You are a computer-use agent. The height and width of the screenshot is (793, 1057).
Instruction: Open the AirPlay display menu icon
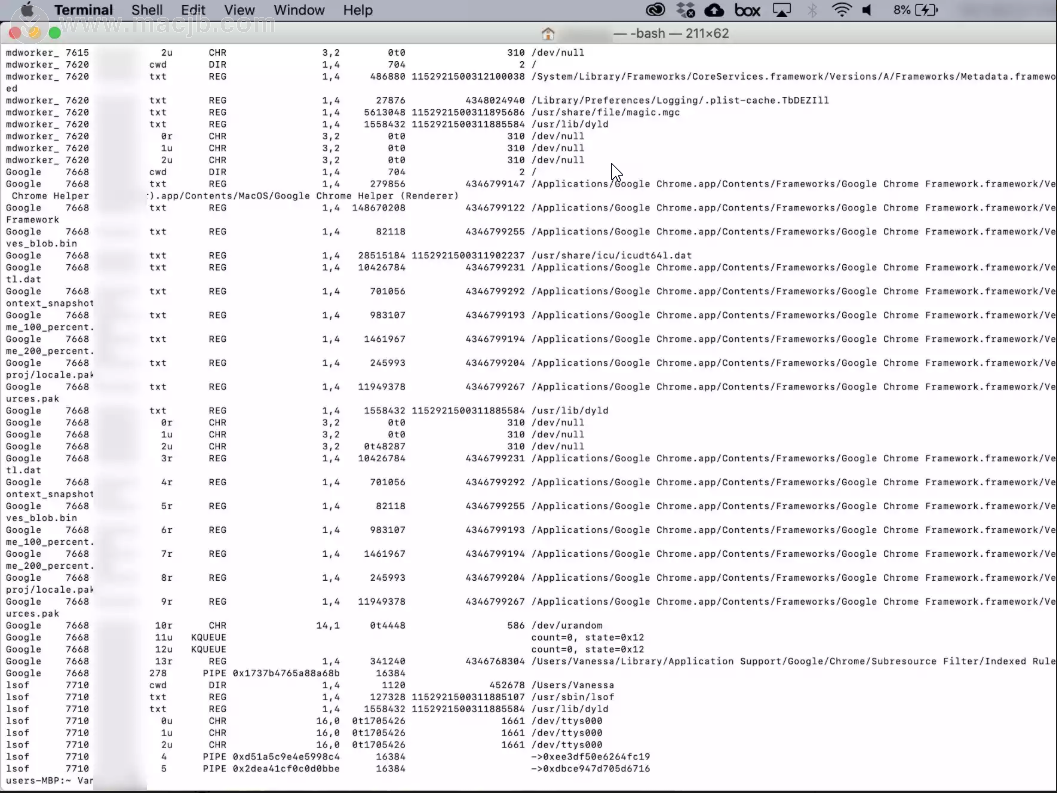coord(782,10)
